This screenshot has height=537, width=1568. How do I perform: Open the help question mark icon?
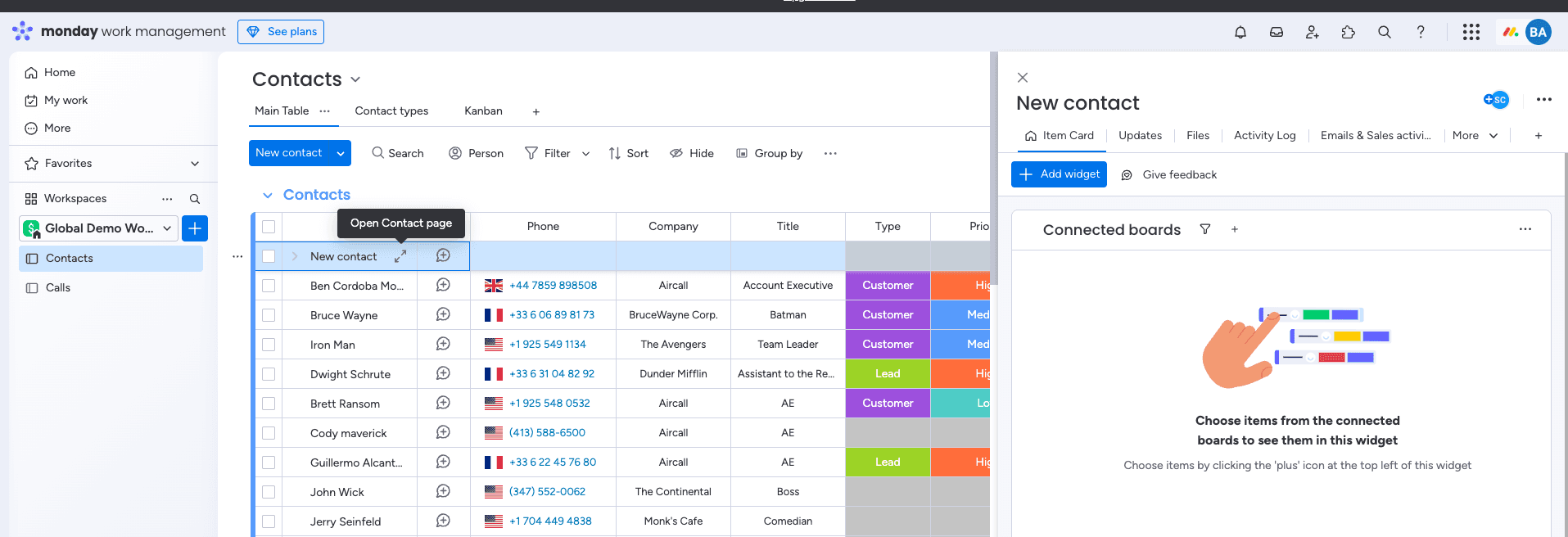[1421, 32]
